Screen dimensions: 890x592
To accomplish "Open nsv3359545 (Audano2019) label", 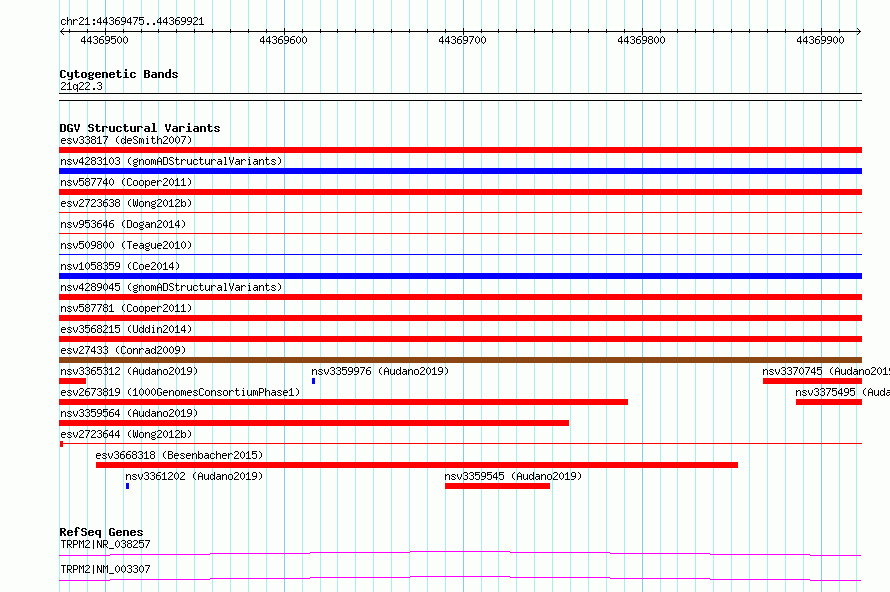I will point(513,476).
